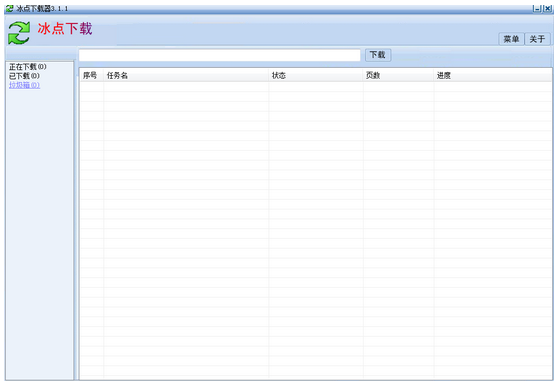559x385 pixels.
Task: Click the 冰点下载器3.1.1 title bar text
Action: point(42,9)
